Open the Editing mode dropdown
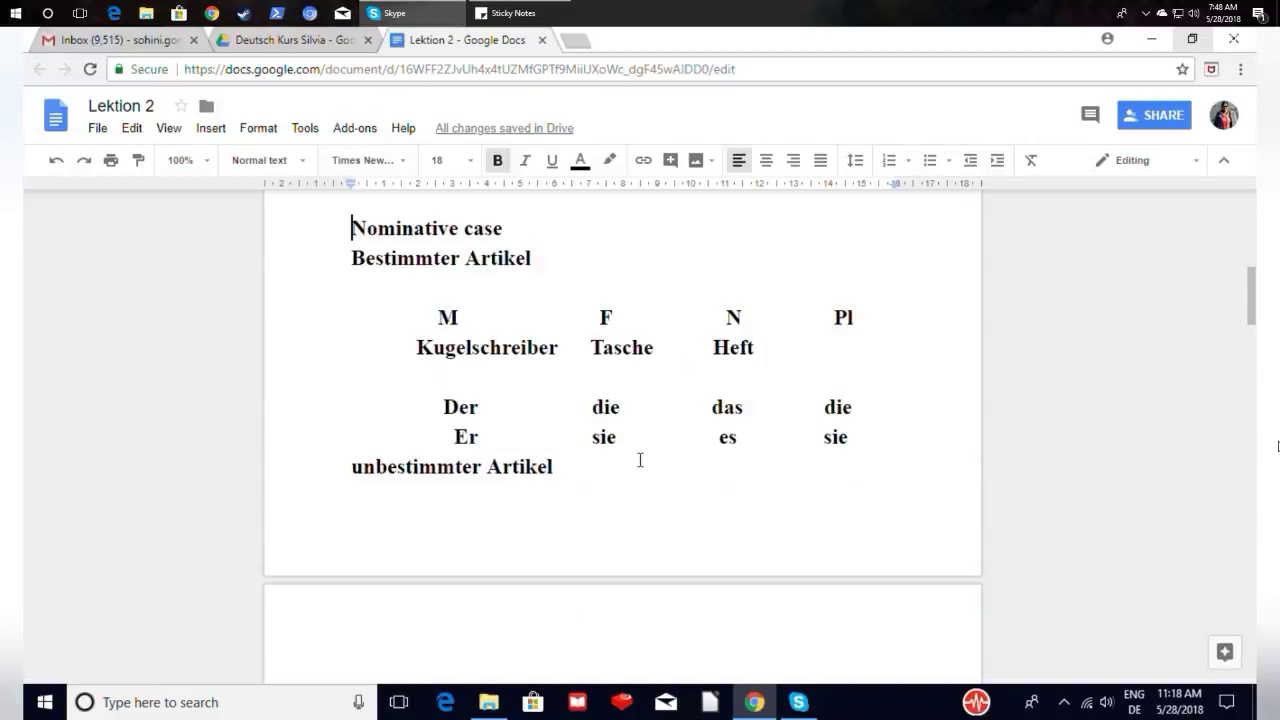The width and height of the screenshot is (1280, 720). (1148, 160)
